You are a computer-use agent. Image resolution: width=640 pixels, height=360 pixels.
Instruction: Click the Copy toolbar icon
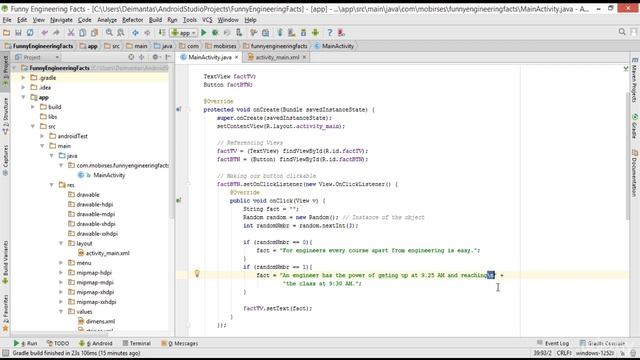(x=82, y=33)
